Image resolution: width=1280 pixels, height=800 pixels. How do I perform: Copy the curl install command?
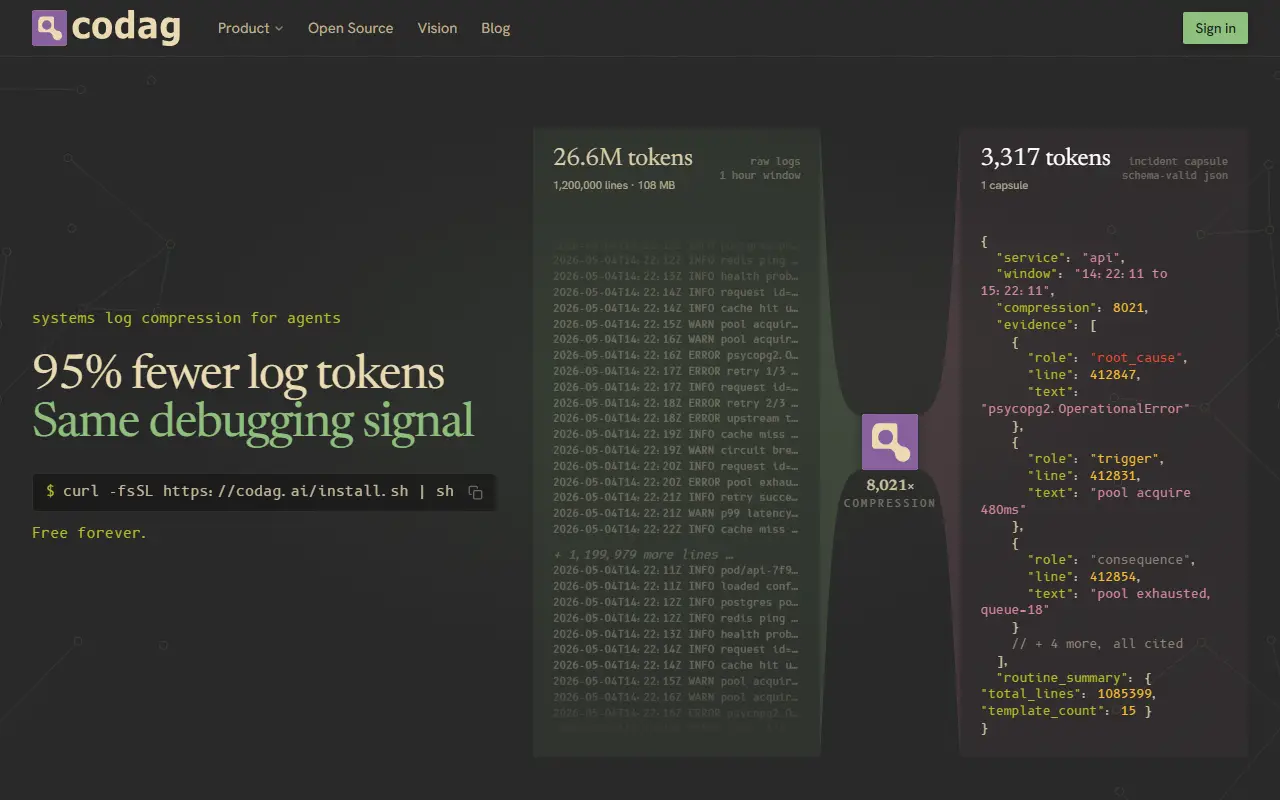point(476,492)
